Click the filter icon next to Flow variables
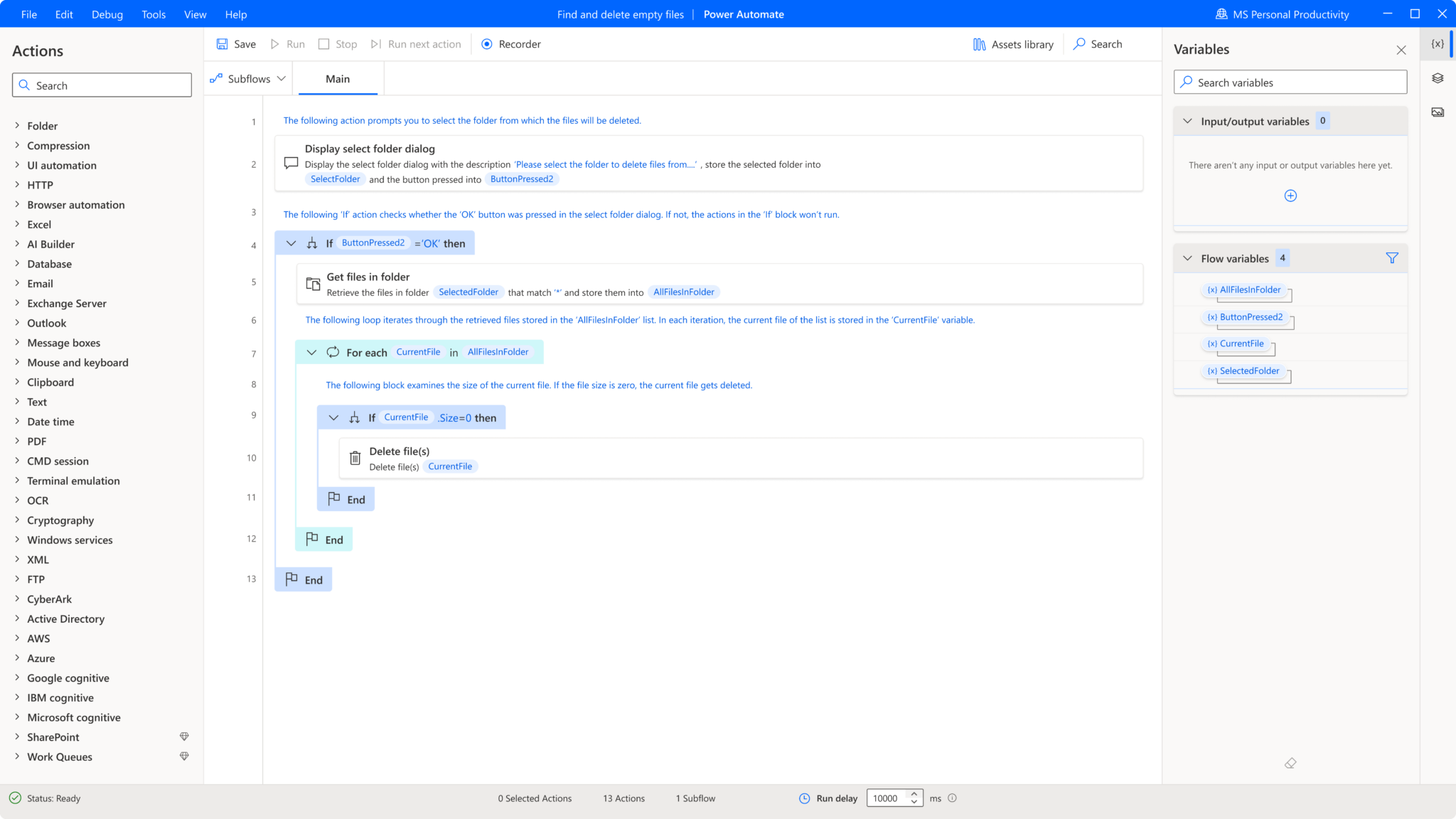Viewport: 1456px width, 819px height. (1391, 258)
